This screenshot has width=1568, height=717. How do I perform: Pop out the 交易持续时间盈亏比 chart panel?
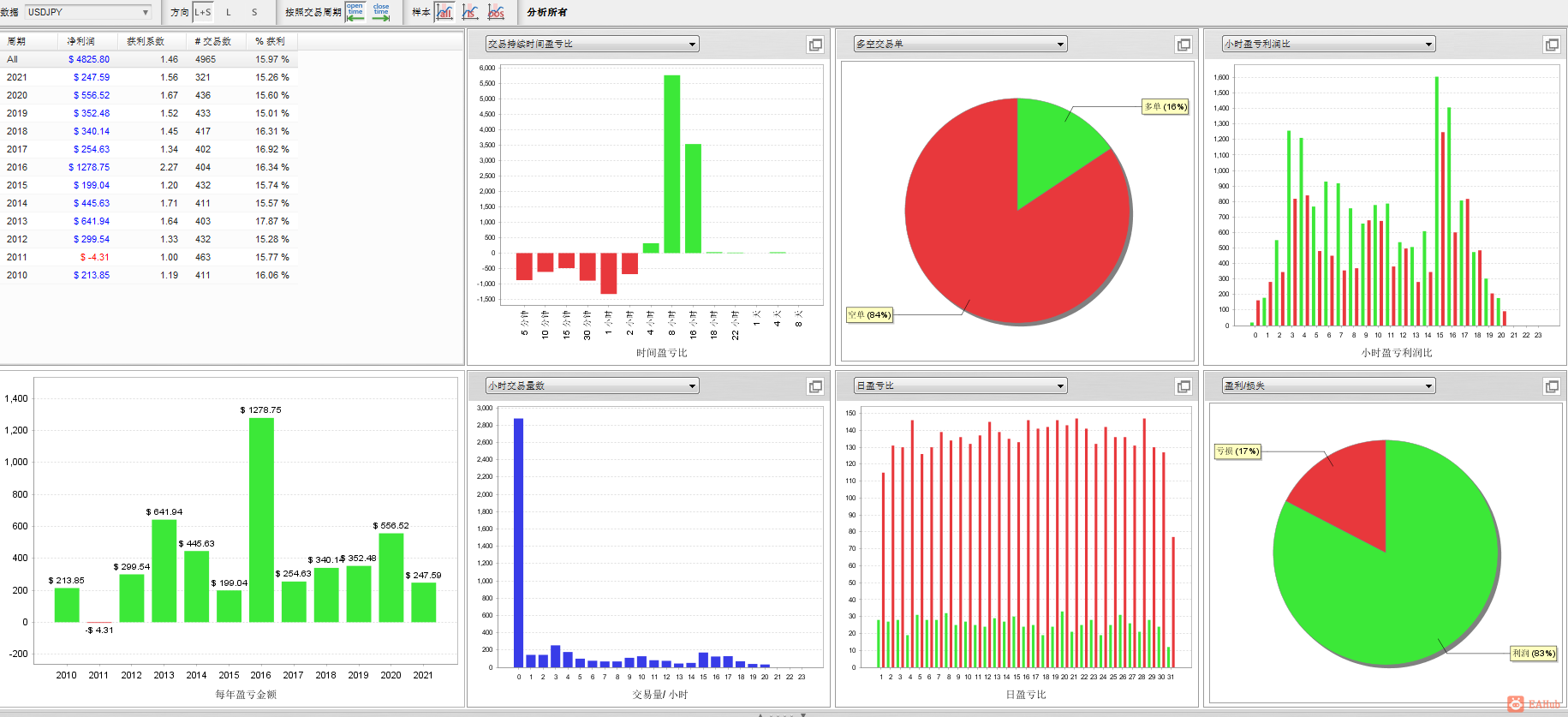pyautogui.click(x=815, y=45)
